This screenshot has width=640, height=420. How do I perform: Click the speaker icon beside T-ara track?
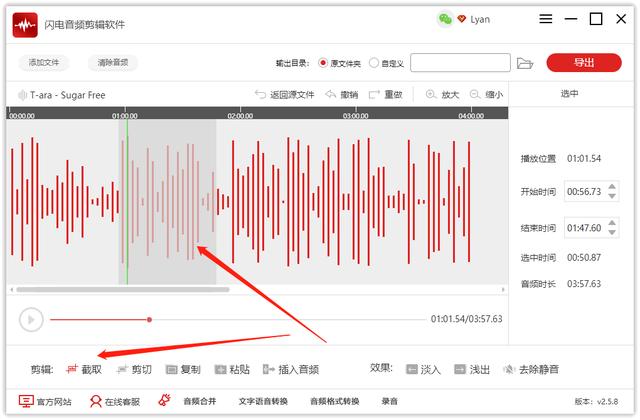tap(22, 95)
